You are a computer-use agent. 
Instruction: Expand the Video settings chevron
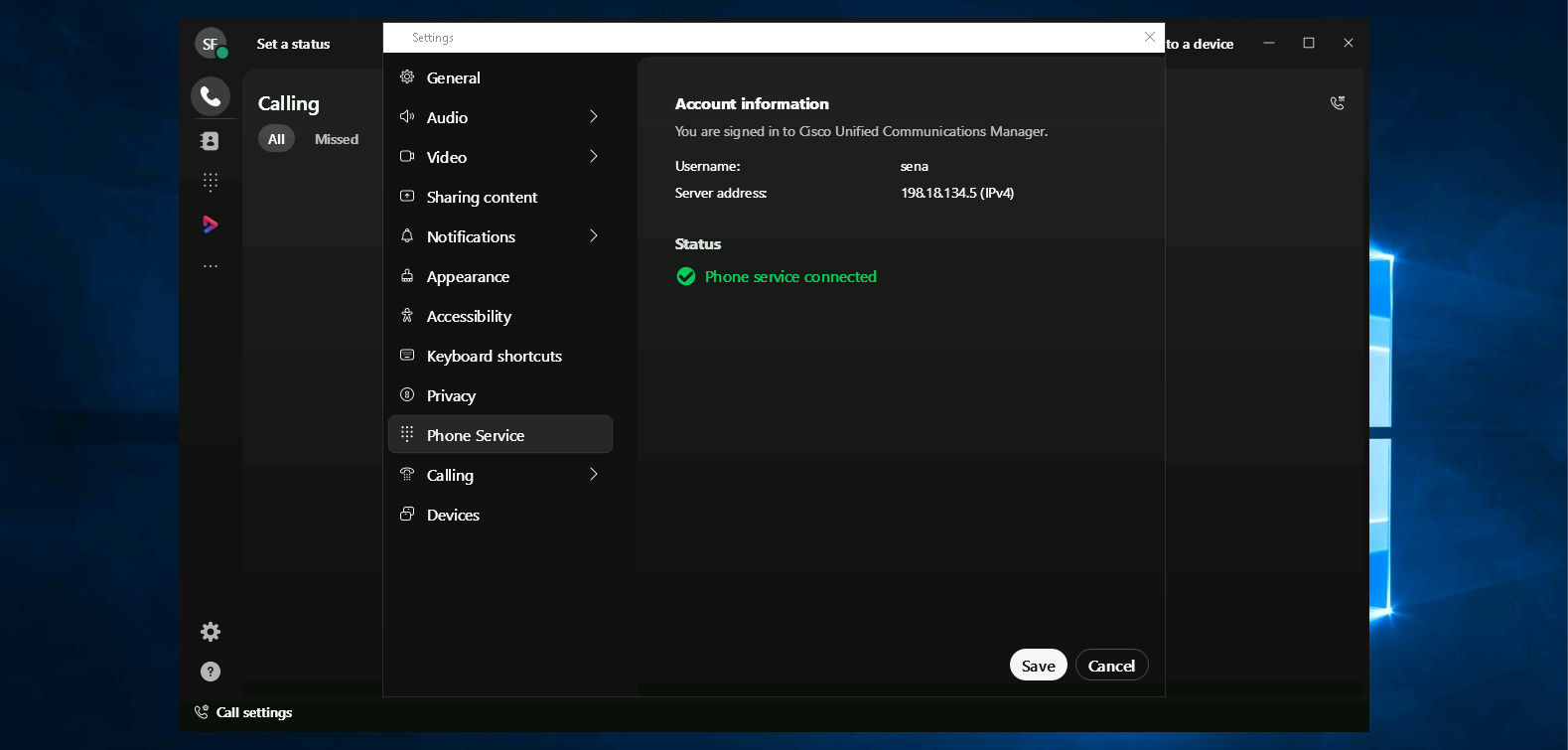[x=594, y=157]
